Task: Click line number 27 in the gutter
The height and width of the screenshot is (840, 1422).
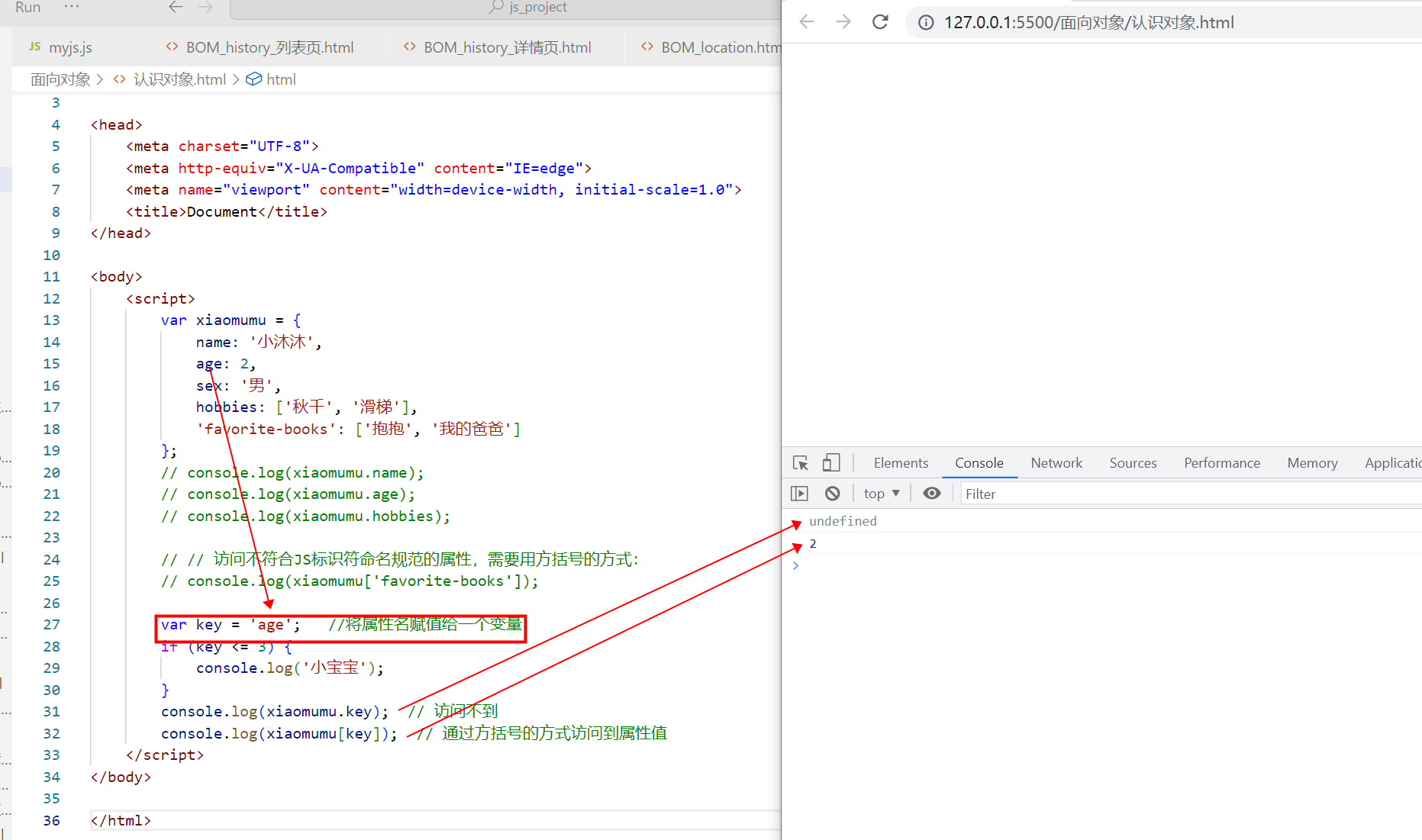Action: click(51, 625)
